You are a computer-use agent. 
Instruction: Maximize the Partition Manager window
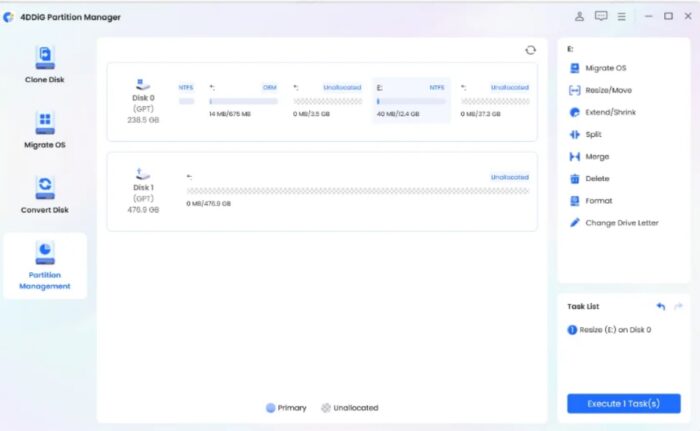point(668,16)
